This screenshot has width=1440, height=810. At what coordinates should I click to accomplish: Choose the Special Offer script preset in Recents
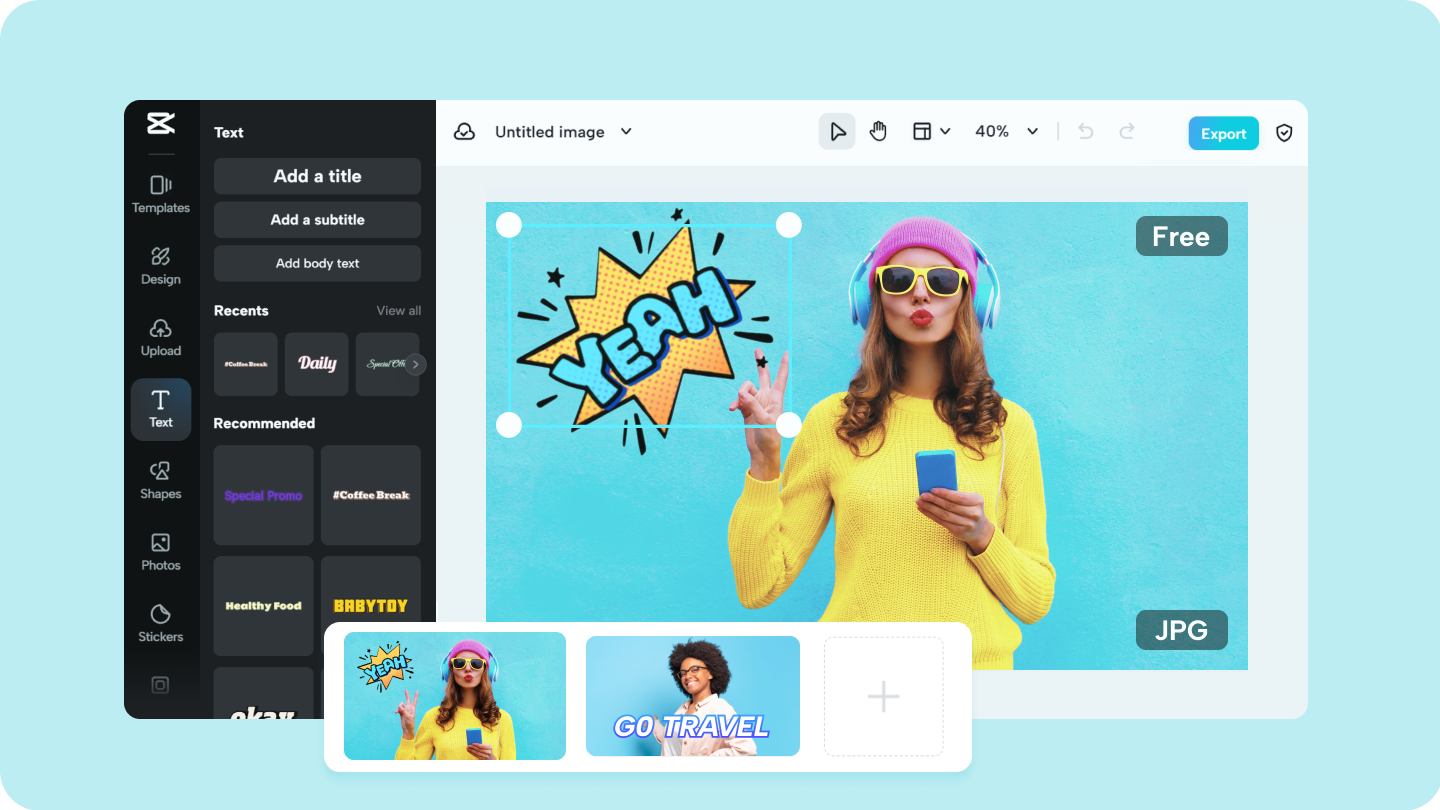coord(388,364)
